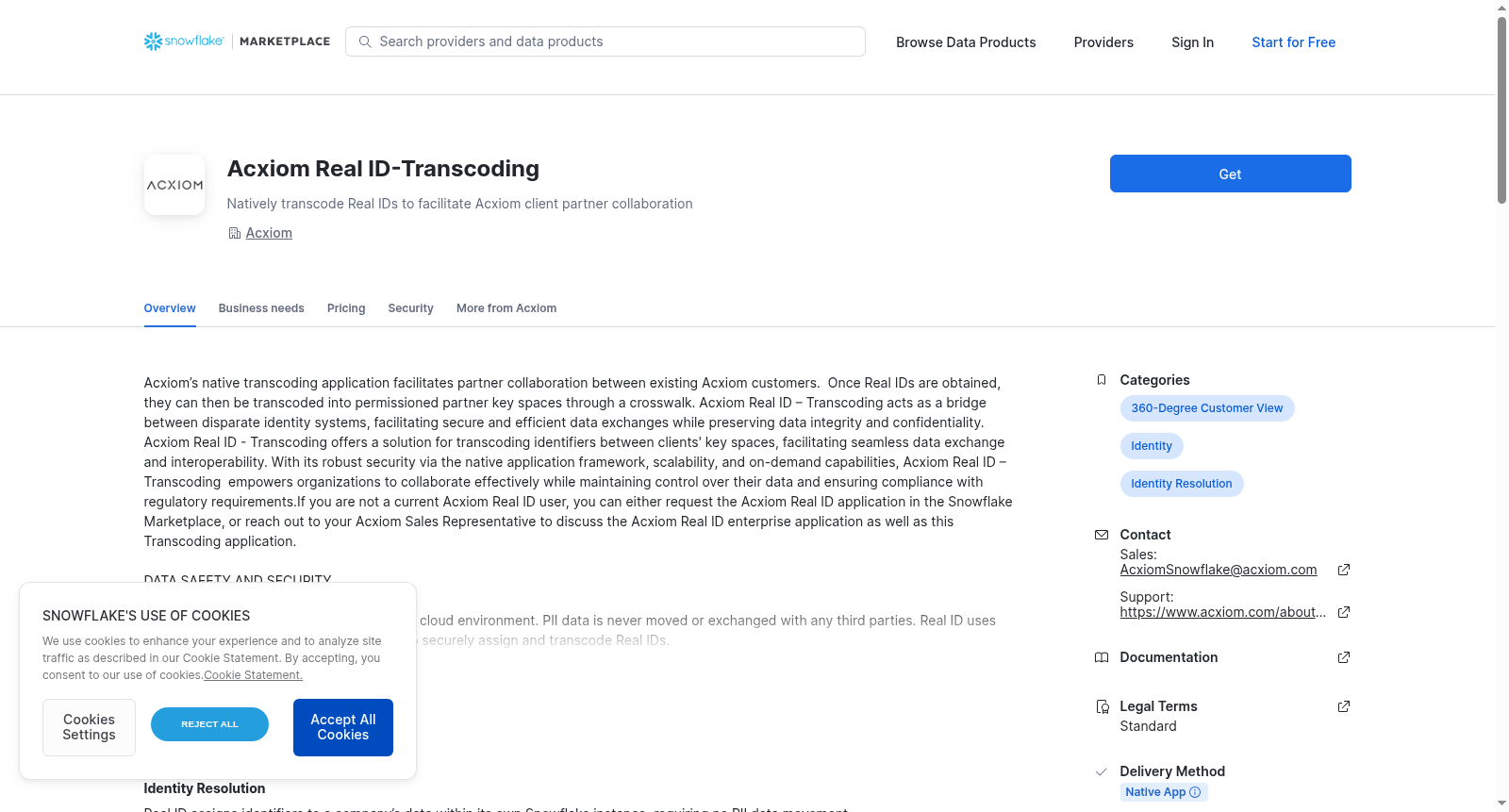
Task: Open the Support URL external link icon
Action: click(x=1344, y=612)
